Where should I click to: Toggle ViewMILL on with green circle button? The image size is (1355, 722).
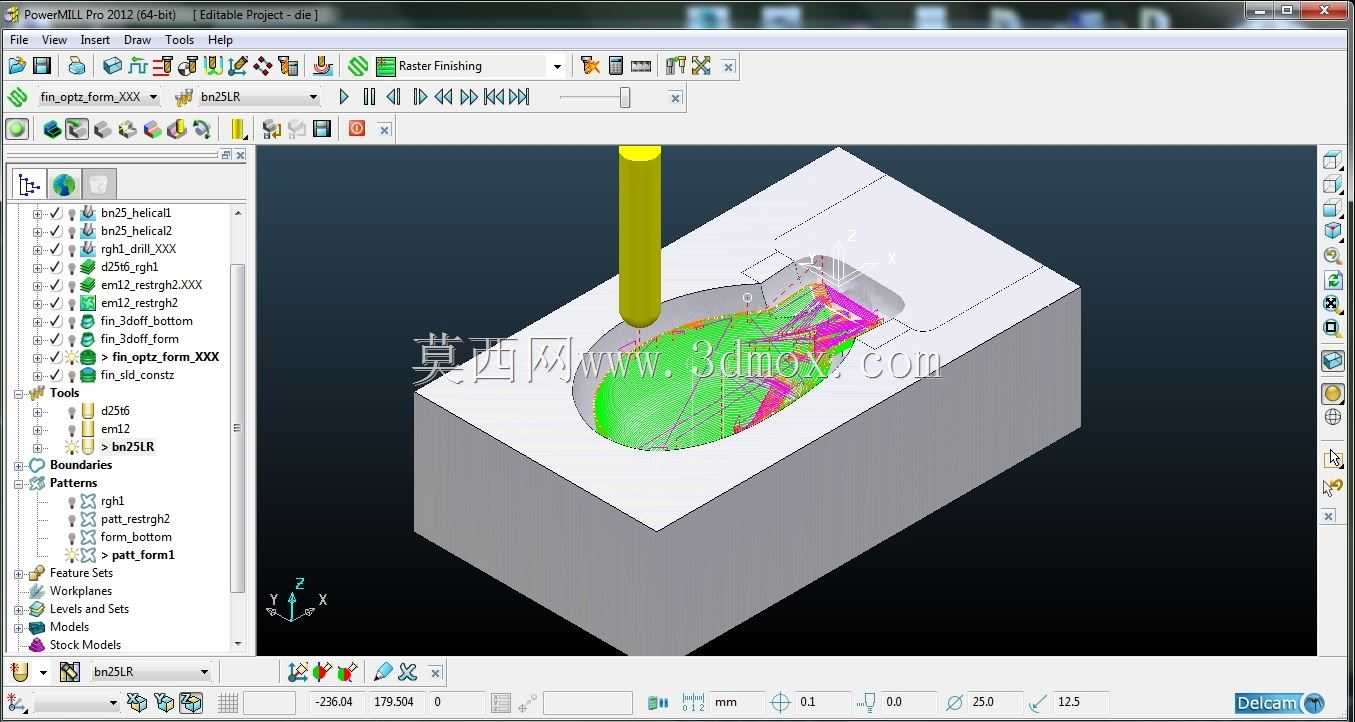[x=17, y=129]
